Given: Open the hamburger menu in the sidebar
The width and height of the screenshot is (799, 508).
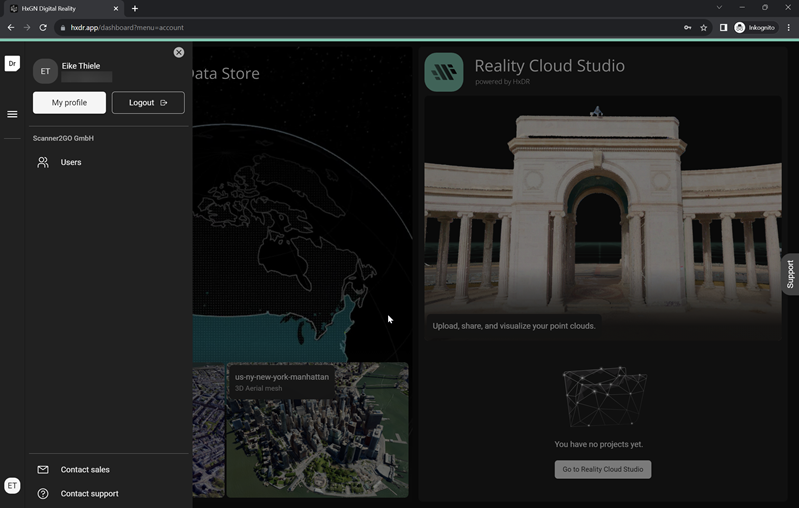Looking at the screenshot, I should (12, 114).
